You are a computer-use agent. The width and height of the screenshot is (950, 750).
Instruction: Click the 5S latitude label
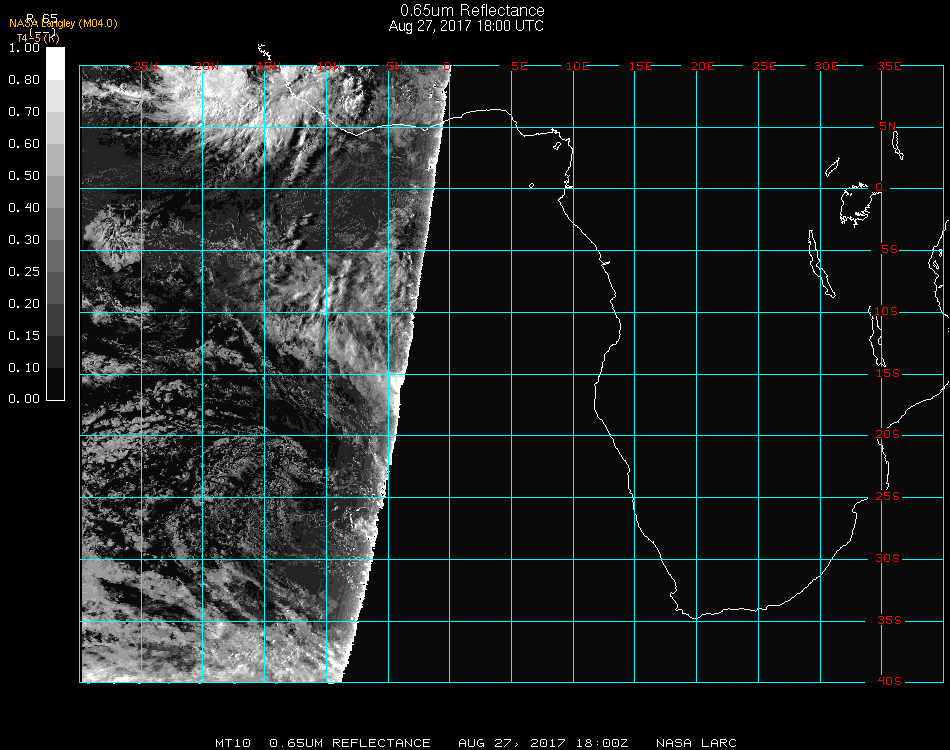pyautogui.click(x=889, y=250)
